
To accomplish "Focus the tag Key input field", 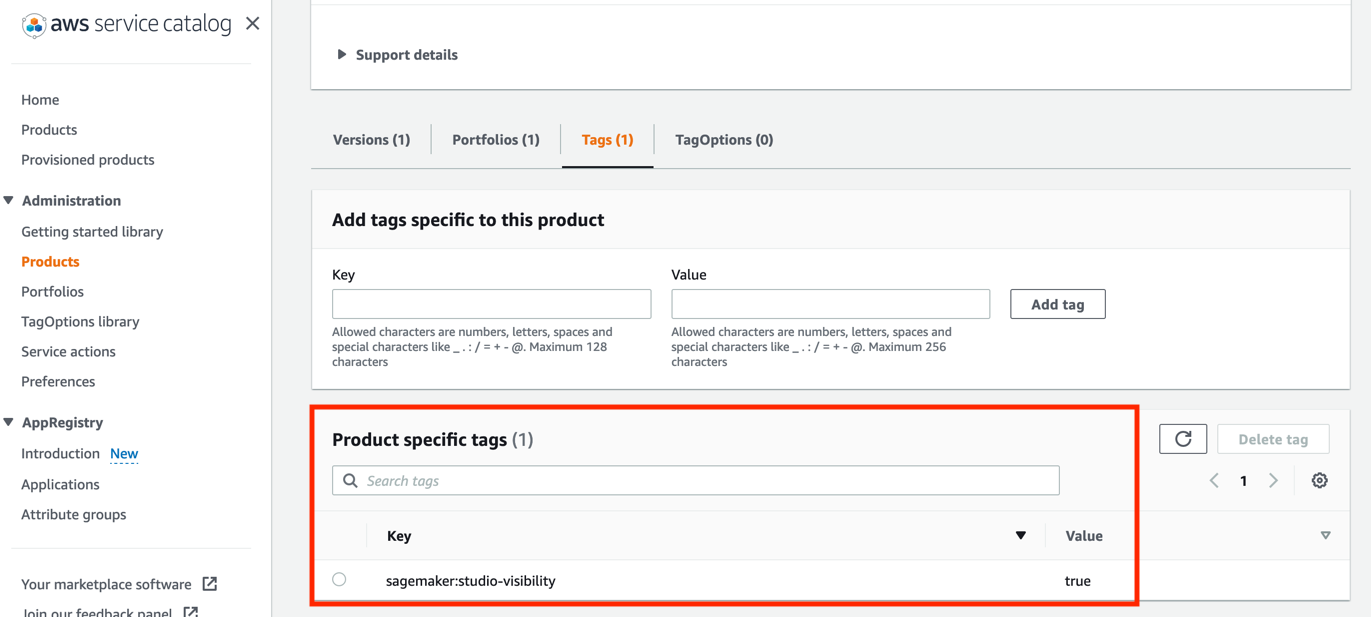I will click(x=491, y=304).
